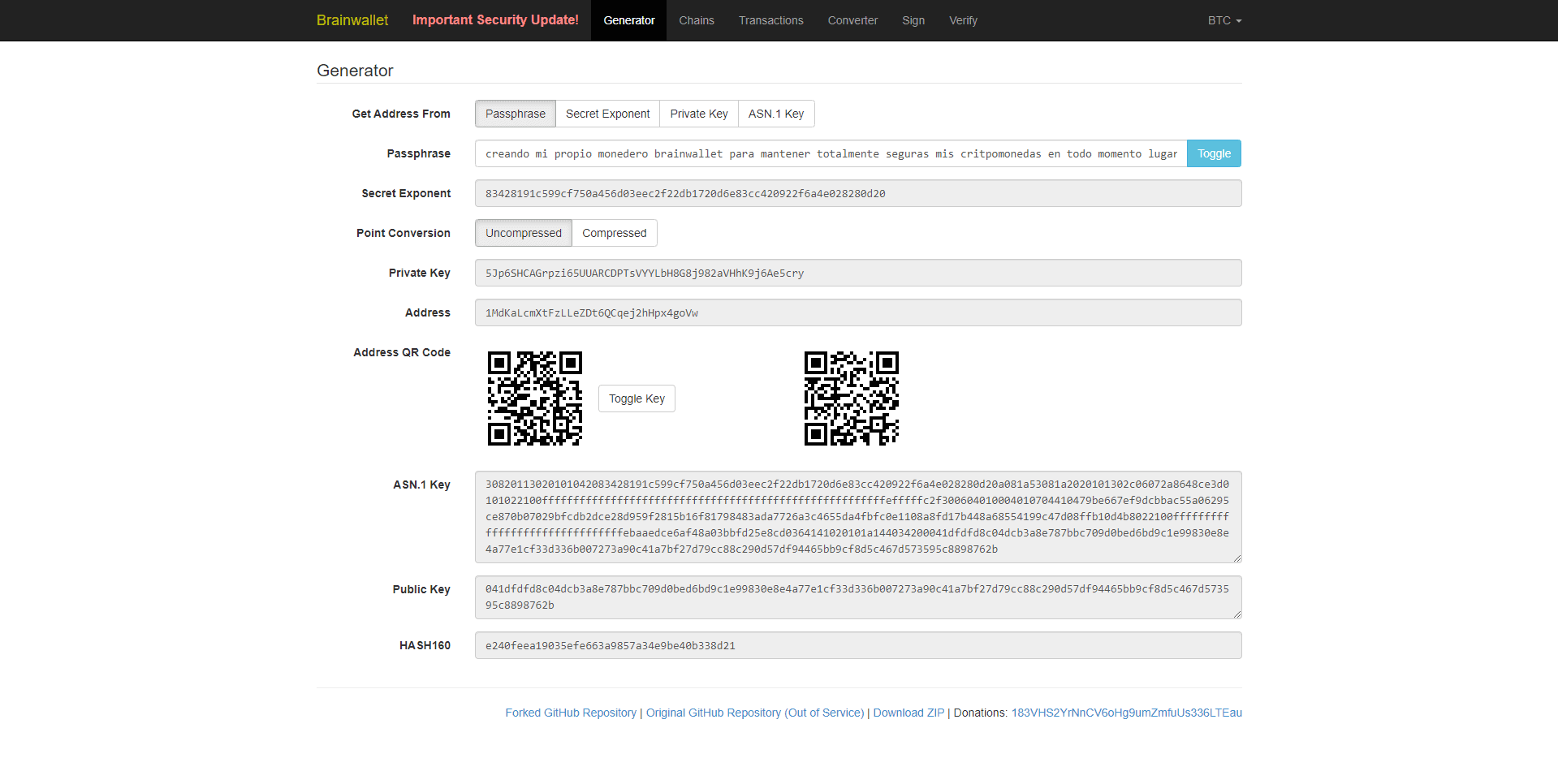Open the Chains tab
This screenshot has height=784, width=1558.
pos(696,20)
